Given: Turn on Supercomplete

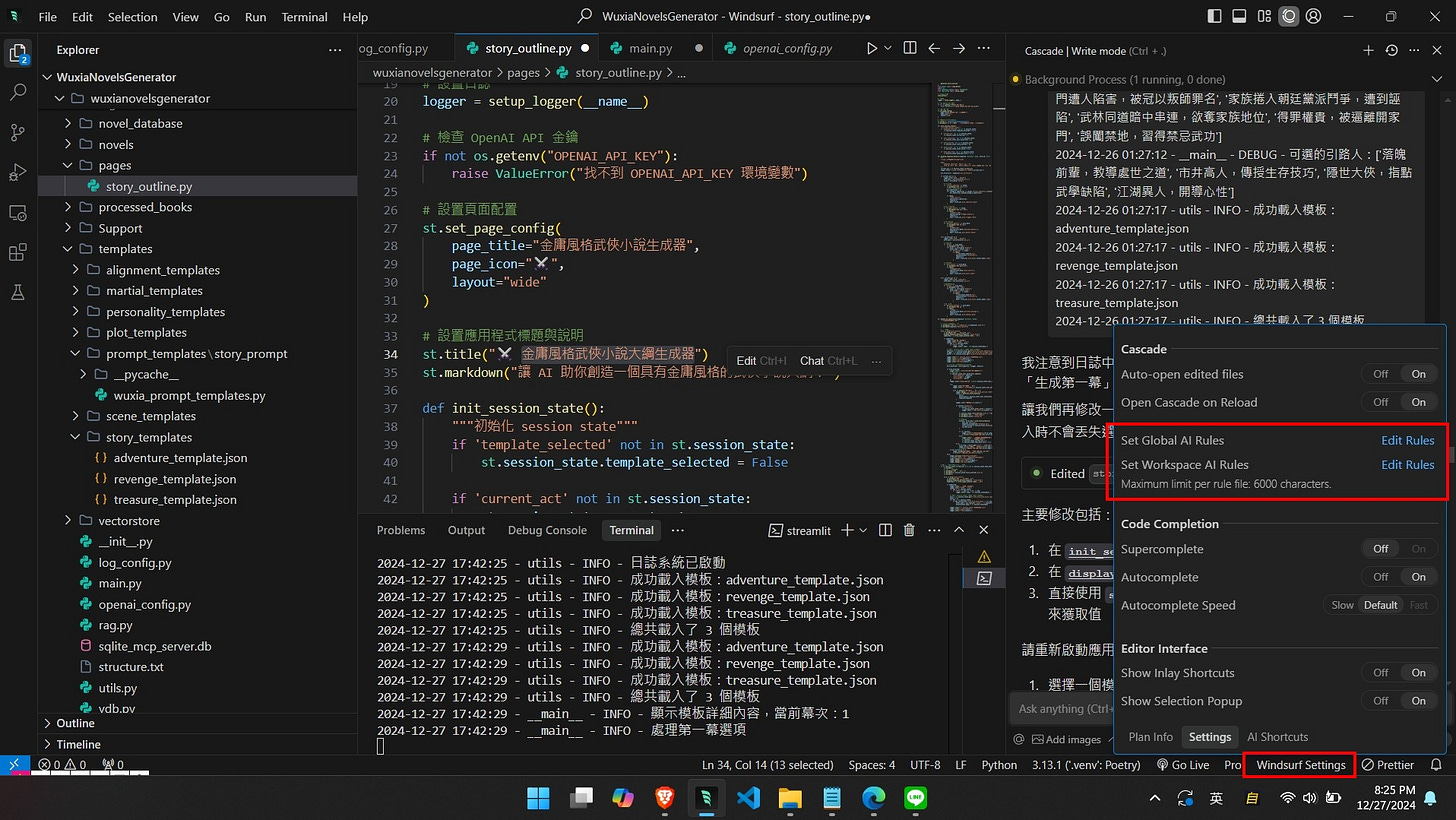Looking at the screenshot, I should (1418, 549).
